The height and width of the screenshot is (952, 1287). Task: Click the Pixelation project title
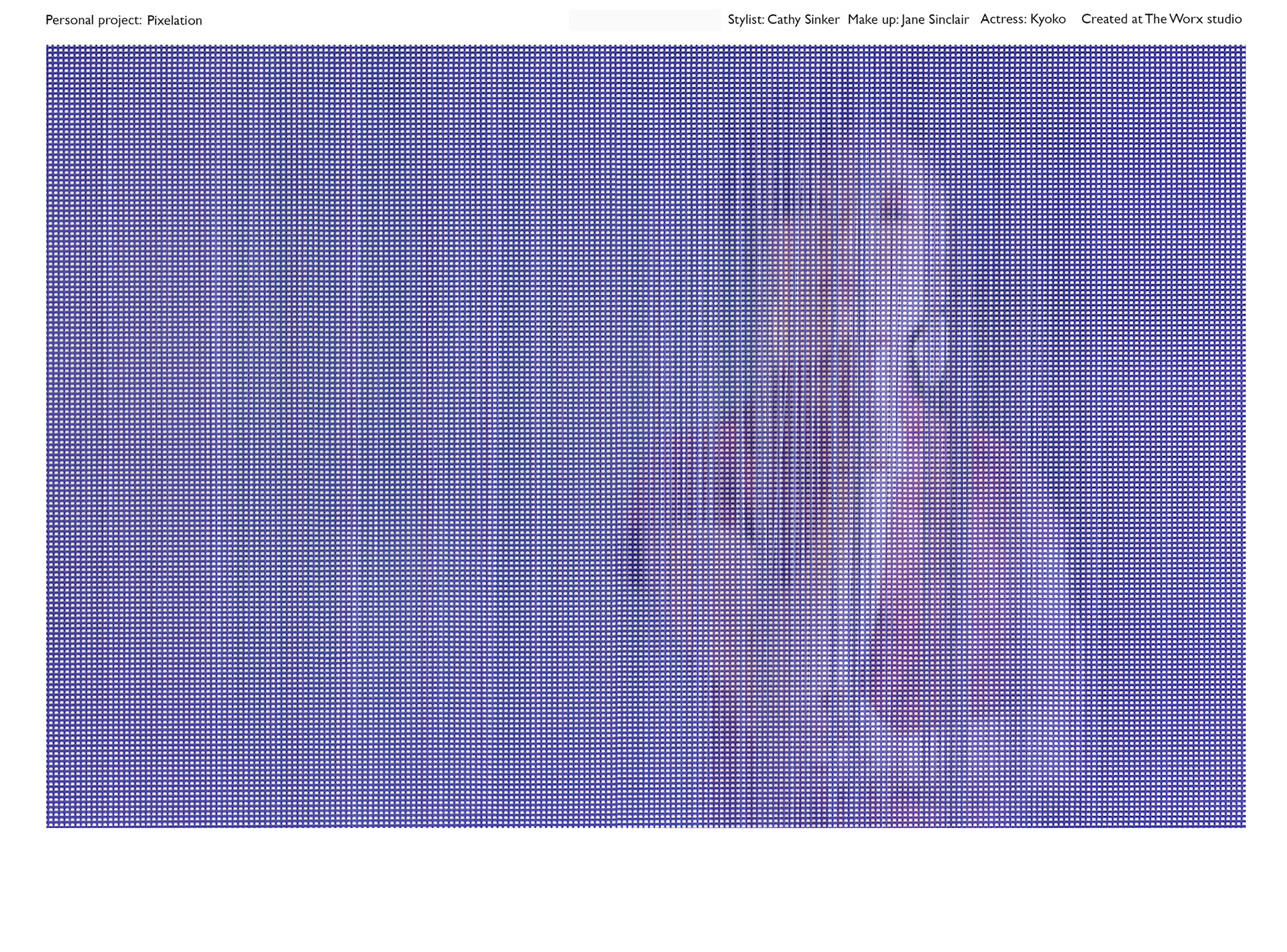click(174, 21)
